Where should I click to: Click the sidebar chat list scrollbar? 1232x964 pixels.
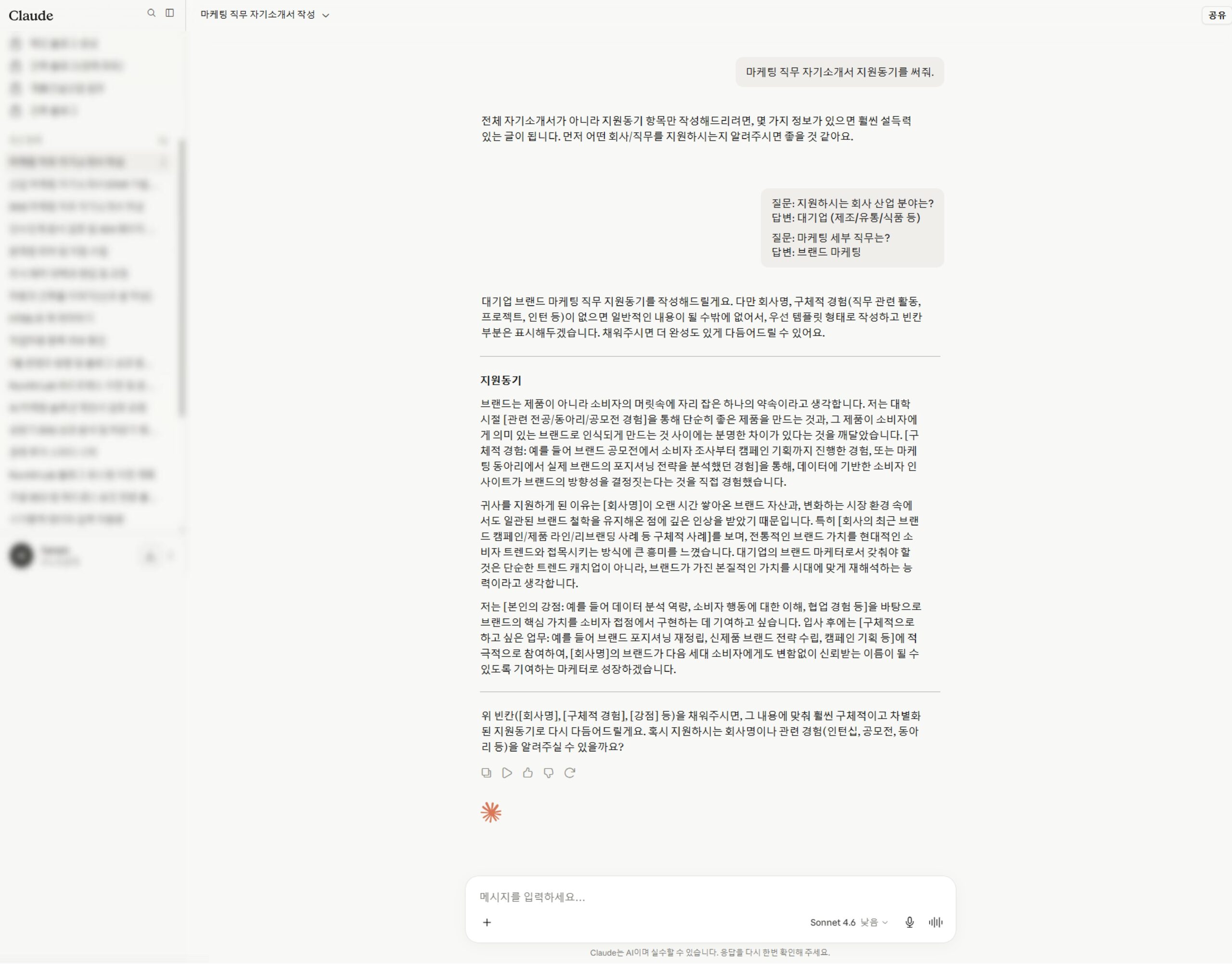182,279
